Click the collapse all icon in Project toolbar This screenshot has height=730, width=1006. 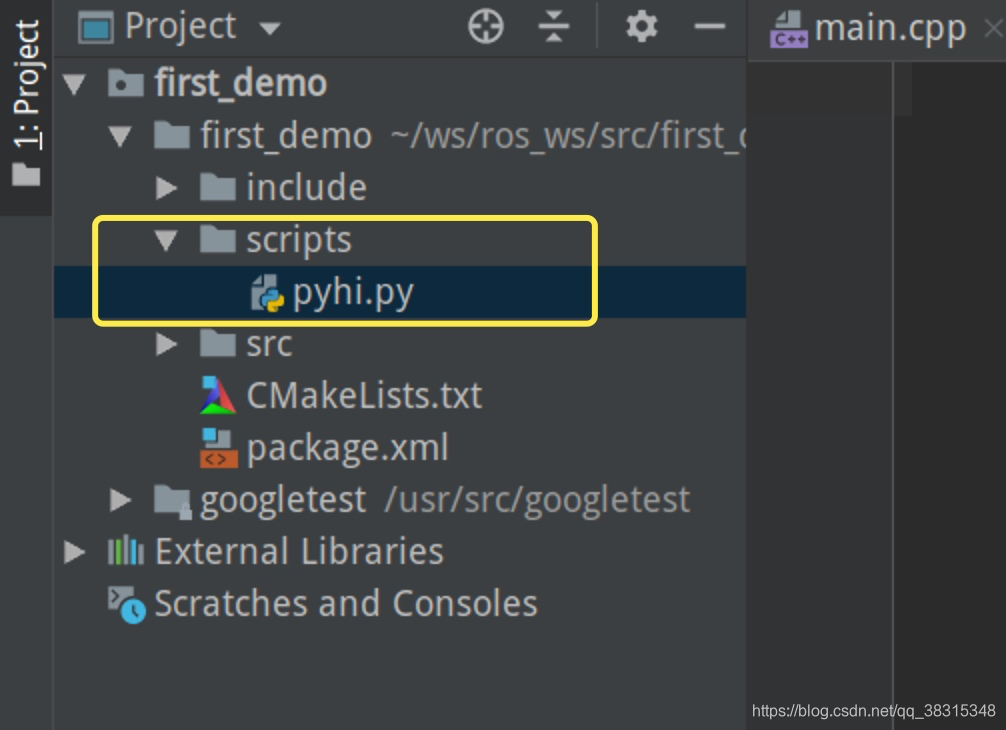click(x=554, y=27)
